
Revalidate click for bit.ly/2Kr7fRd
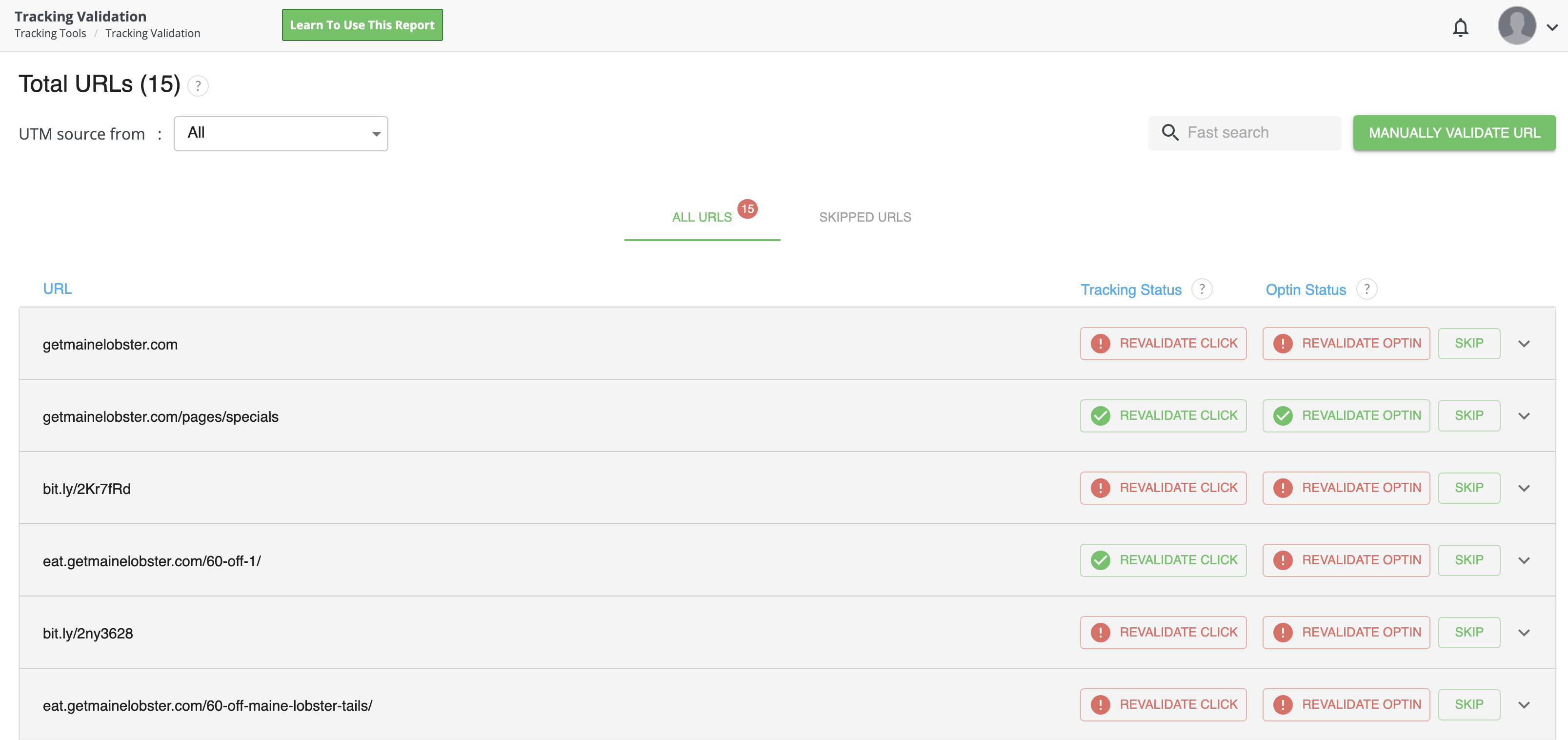1163,488
